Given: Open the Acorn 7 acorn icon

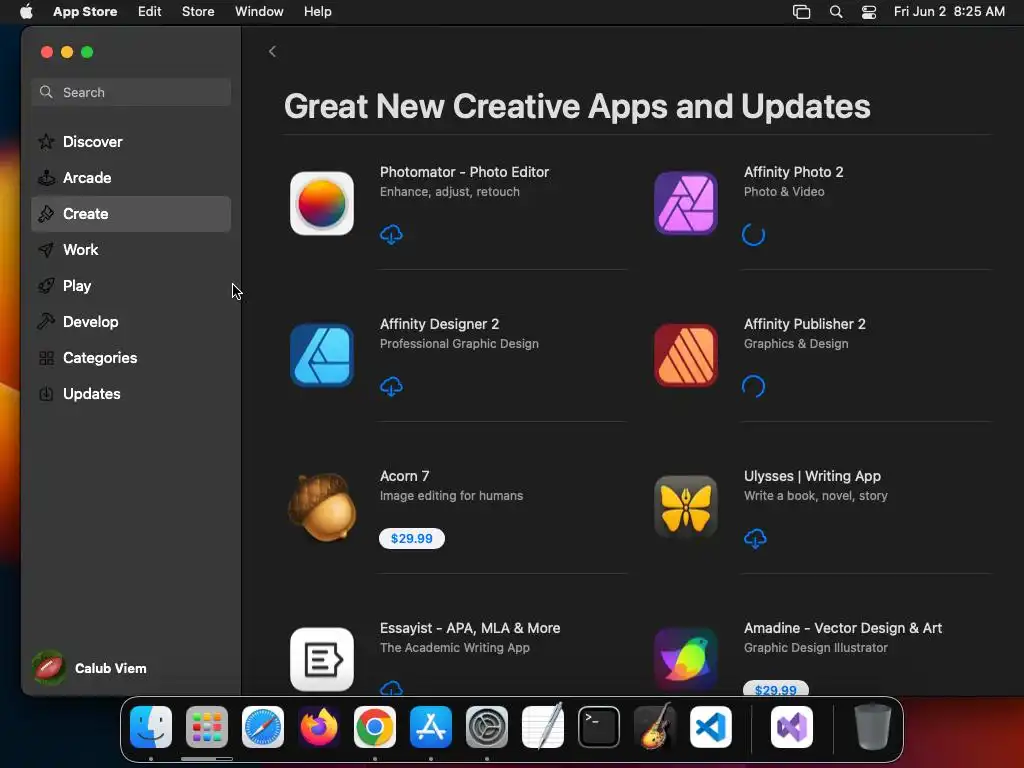Looking at the screenshot, I should coord(322,507).
